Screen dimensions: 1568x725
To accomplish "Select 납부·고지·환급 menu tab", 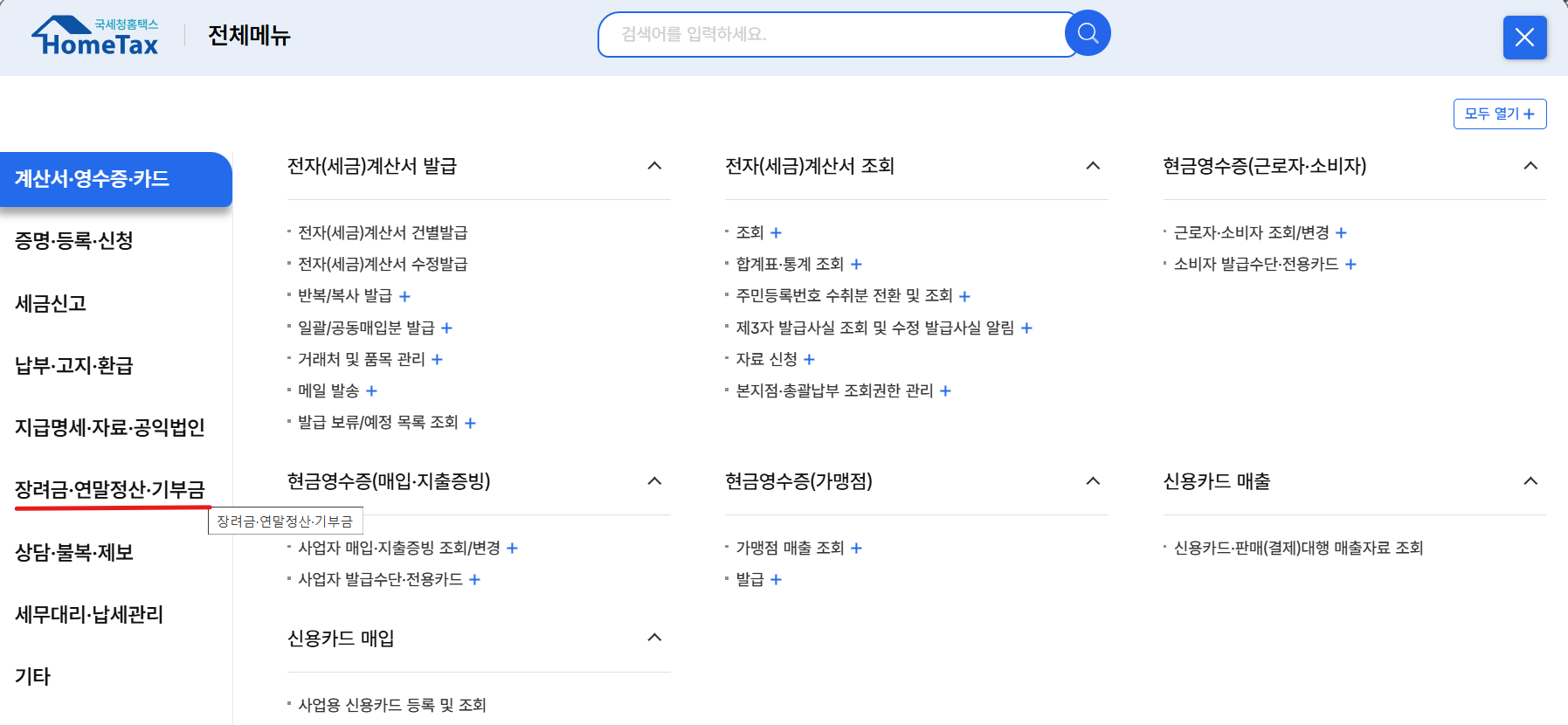I will [x=74, y=366].
